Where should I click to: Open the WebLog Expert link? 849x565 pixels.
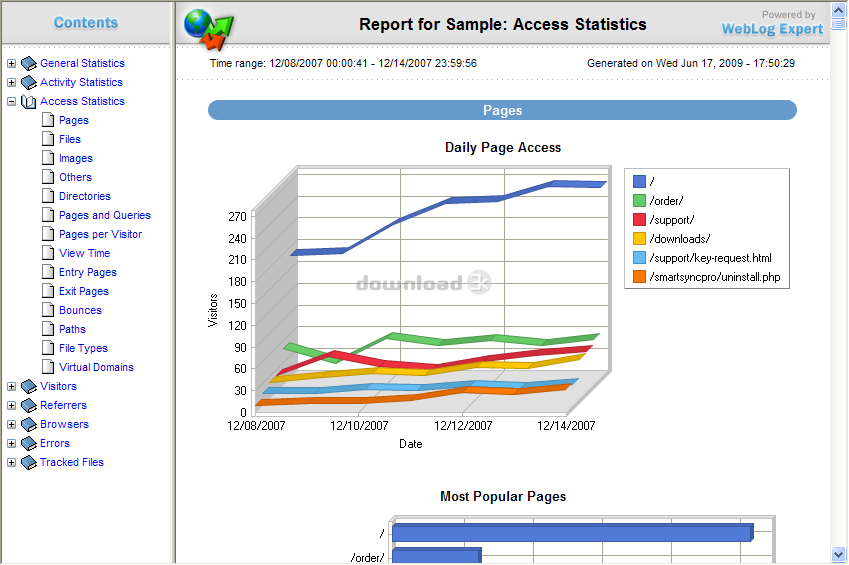click(772, 30)
